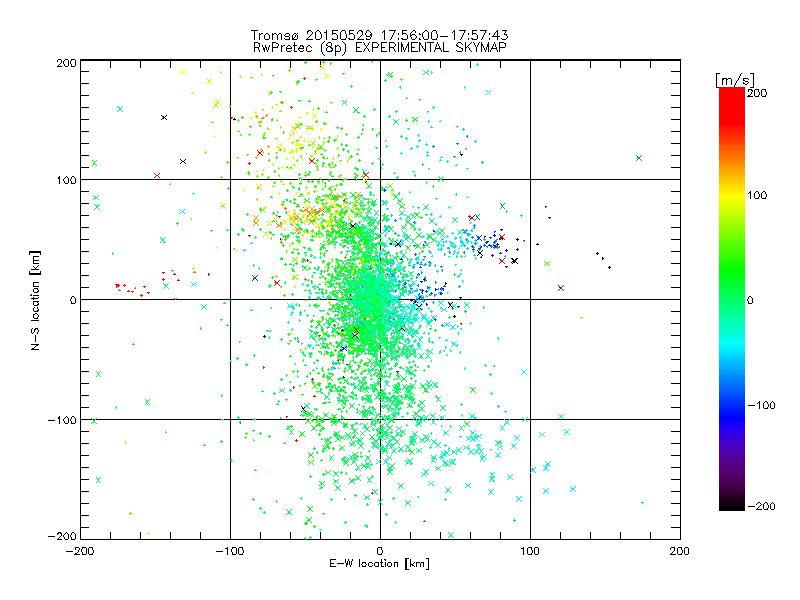
Task: Click the y-axis tick label '200'
Action: (66, 63)
